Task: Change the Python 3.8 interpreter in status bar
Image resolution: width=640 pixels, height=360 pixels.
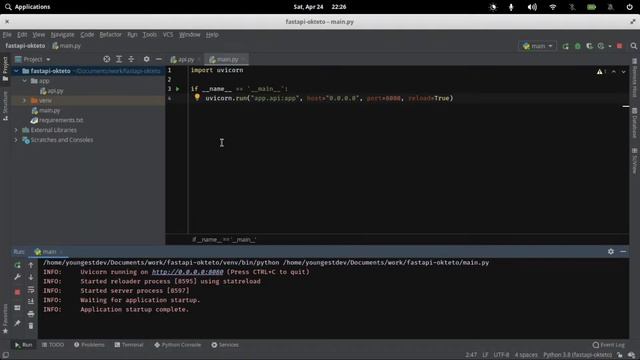Action: 578,355
